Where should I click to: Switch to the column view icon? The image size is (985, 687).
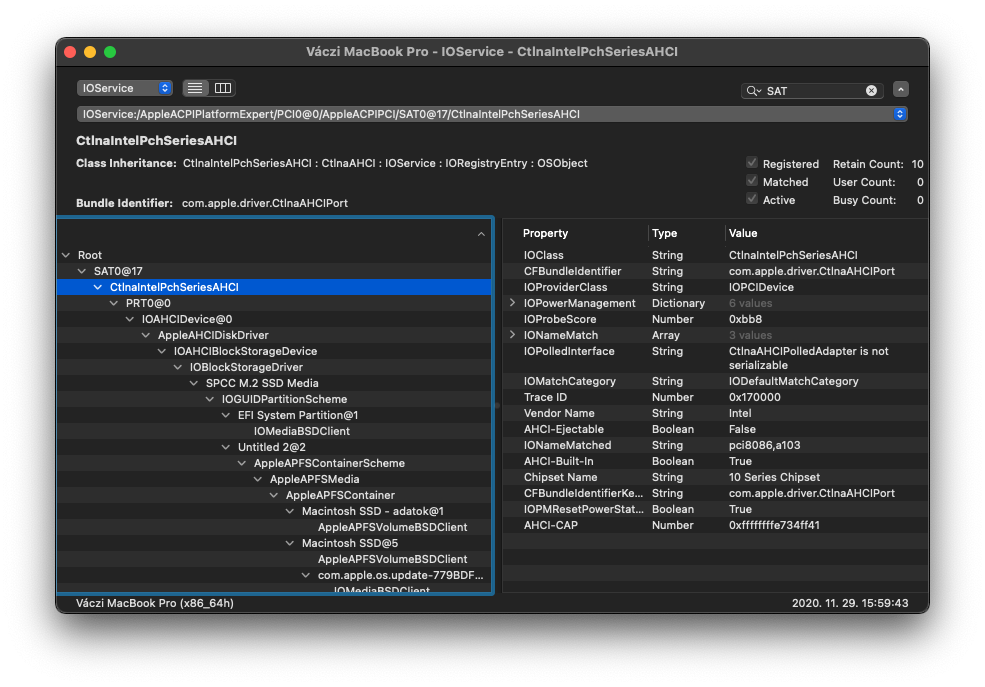coord(223,88)
